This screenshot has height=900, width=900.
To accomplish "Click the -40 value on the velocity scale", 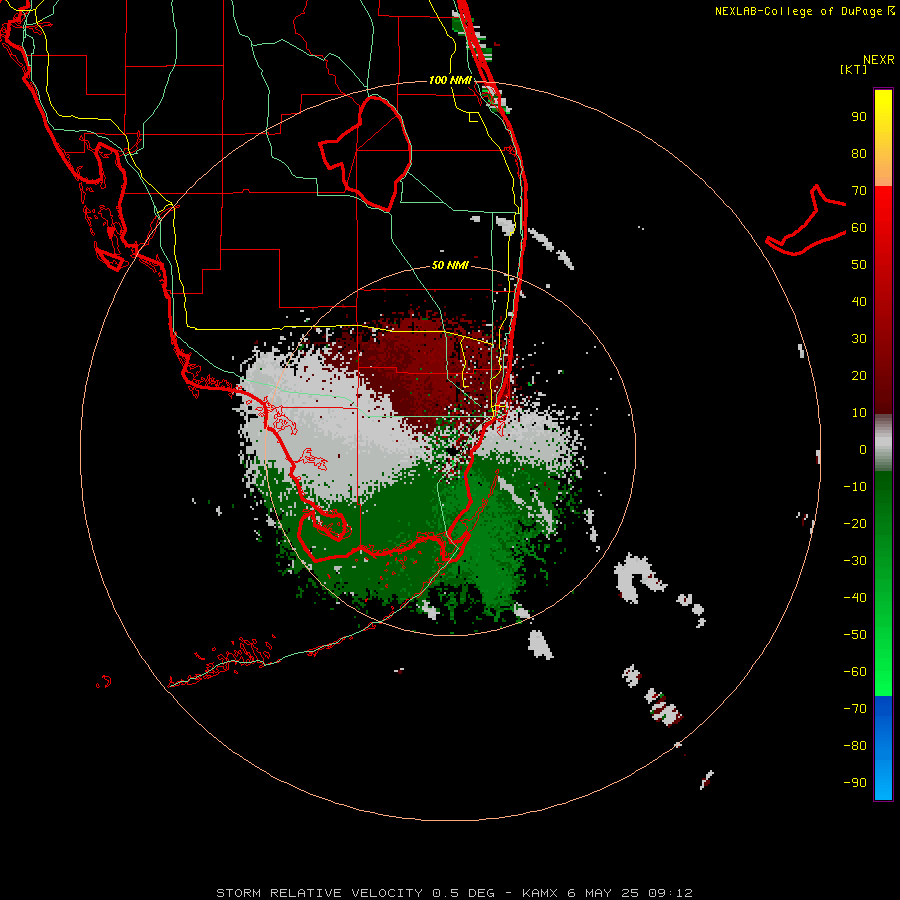I will (x=855, y=598).
